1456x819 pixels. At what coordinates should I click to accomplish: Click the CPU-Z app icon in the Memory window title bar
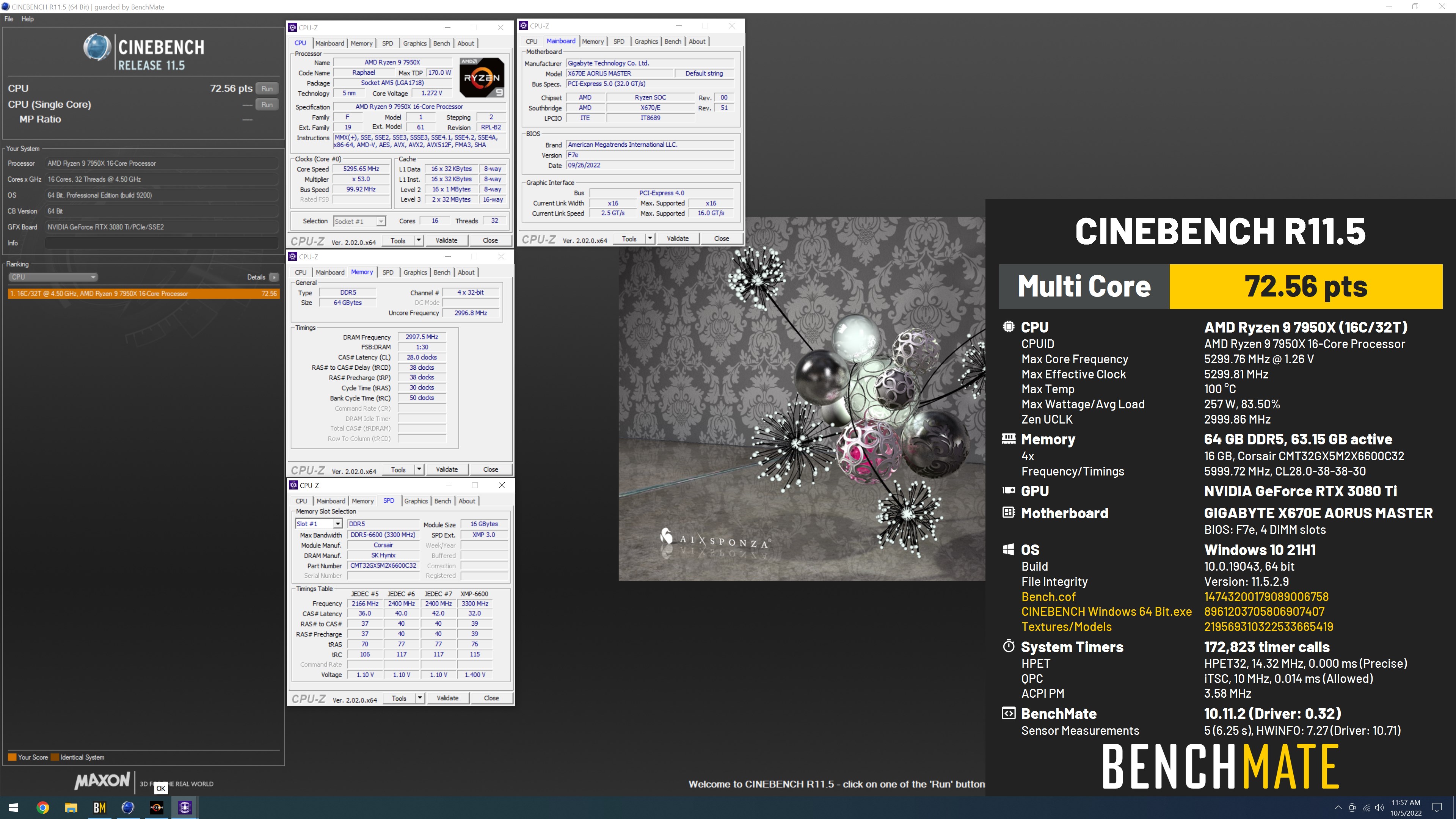click(x=293, y=257)
